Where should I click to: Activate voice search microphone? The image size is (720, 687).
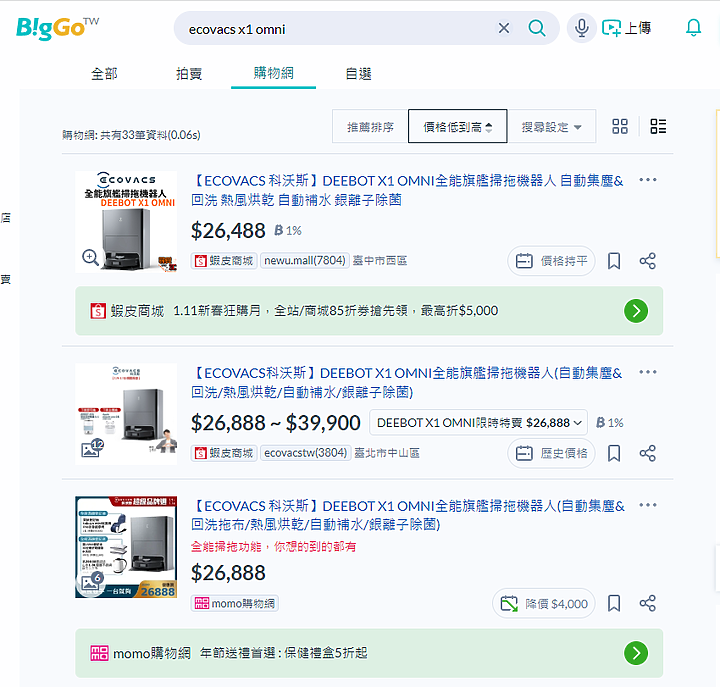click(581, 28)
